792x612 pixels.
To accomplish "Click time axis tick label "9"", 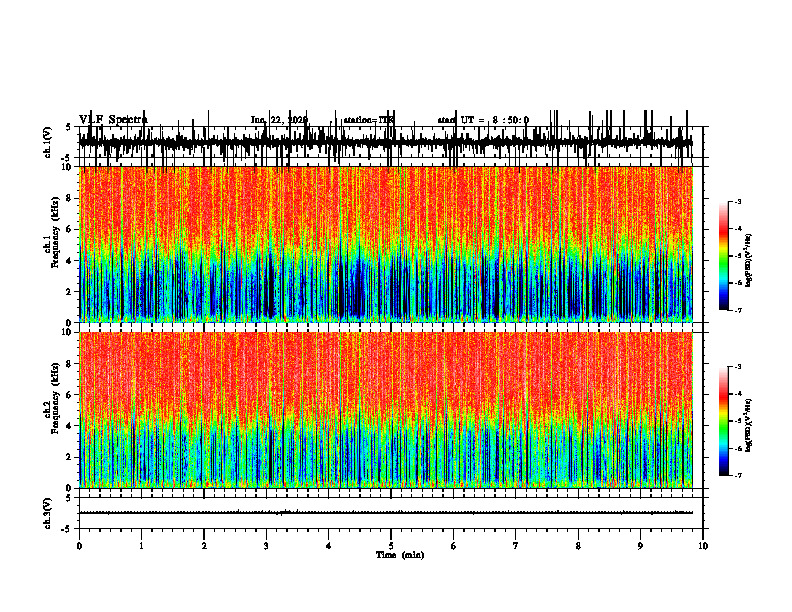I will tap(640, 546).
